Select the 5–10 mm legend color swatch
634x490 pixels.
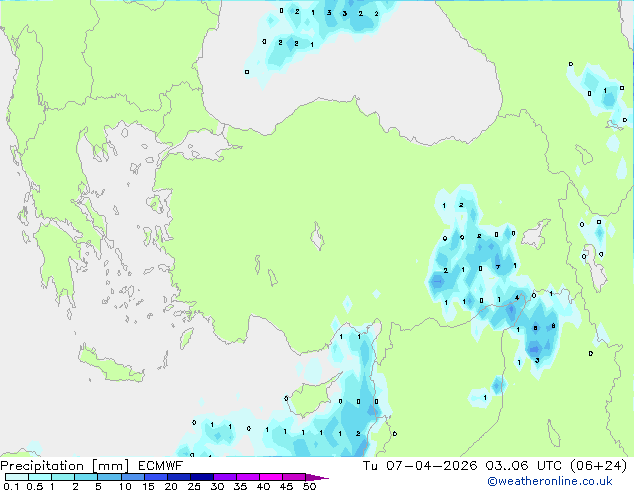109,477
